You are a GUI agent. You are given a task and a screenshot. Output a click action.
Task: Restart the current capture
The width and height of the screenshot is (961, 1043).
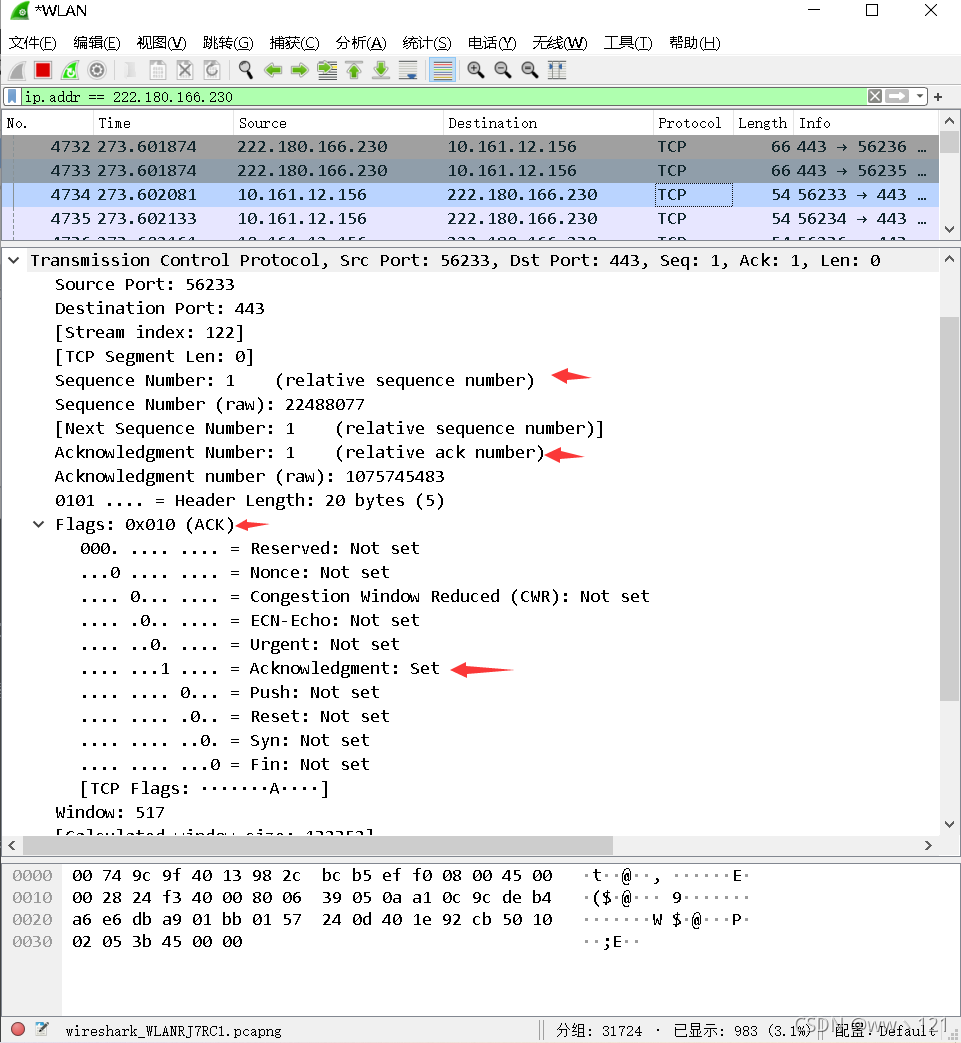click(70, 70)
